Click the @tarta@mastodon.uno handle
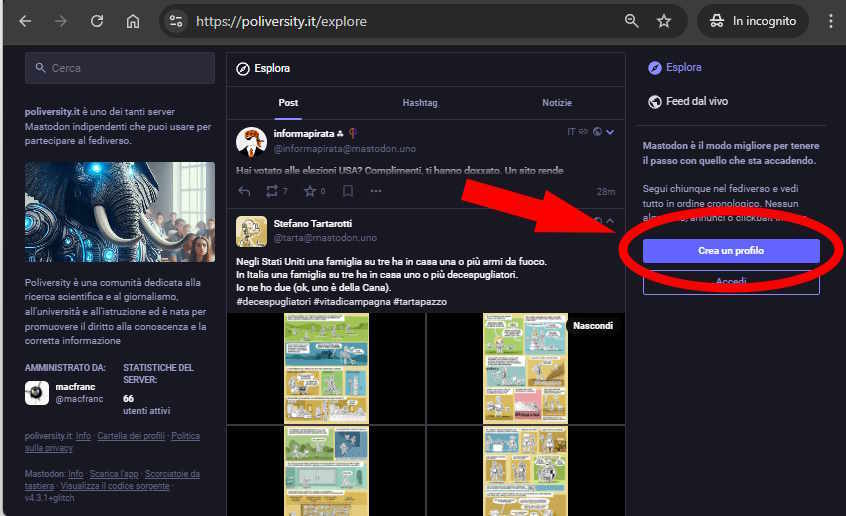The width and height of the screenshot is (846, 516). pyautogui.click(x=325, y=237)
